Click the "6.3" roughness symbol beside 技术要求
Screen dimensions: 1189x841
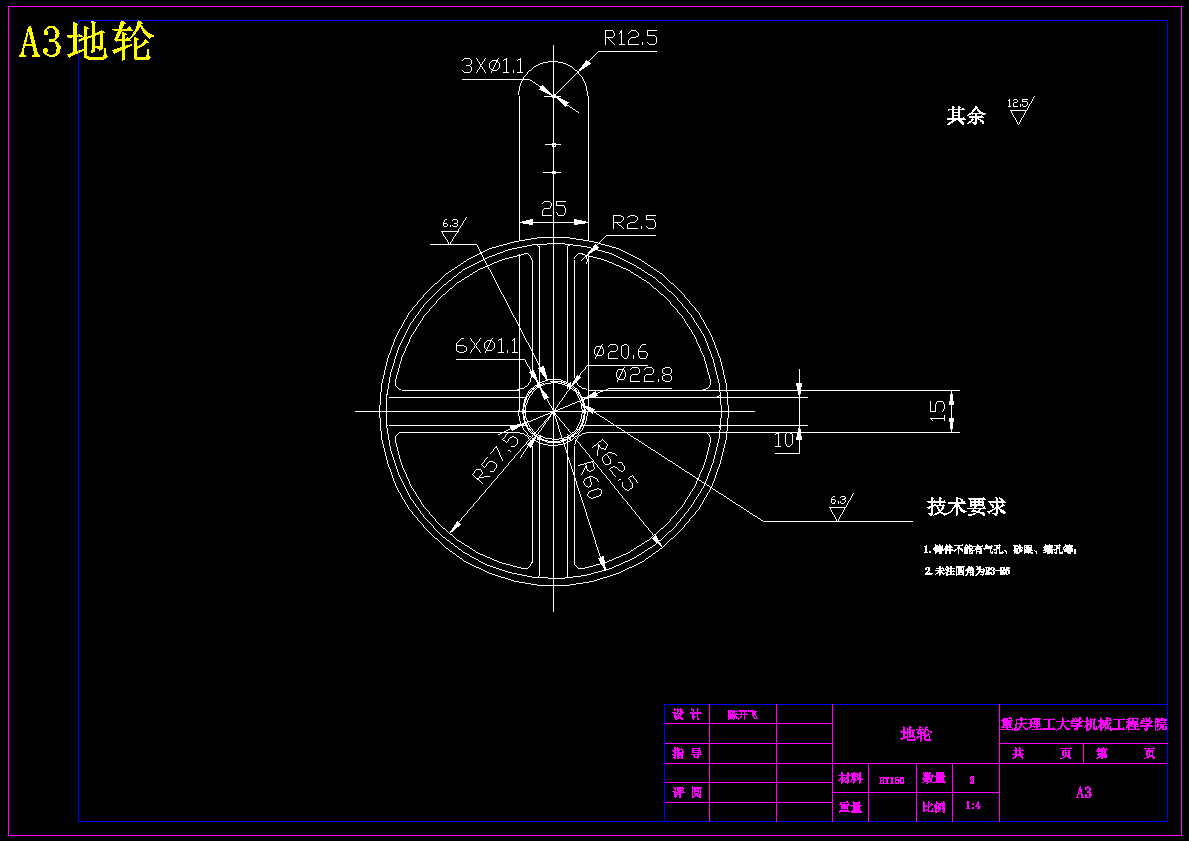(840, 507)
